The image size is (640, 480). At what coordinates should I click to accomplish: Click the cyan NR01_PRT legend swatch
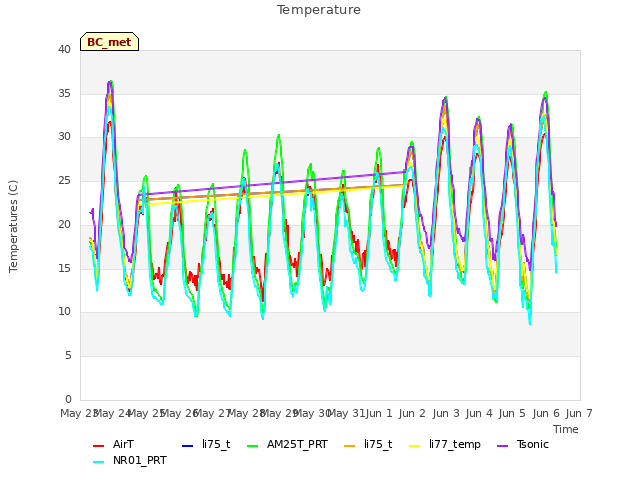(x=98, y=462)
